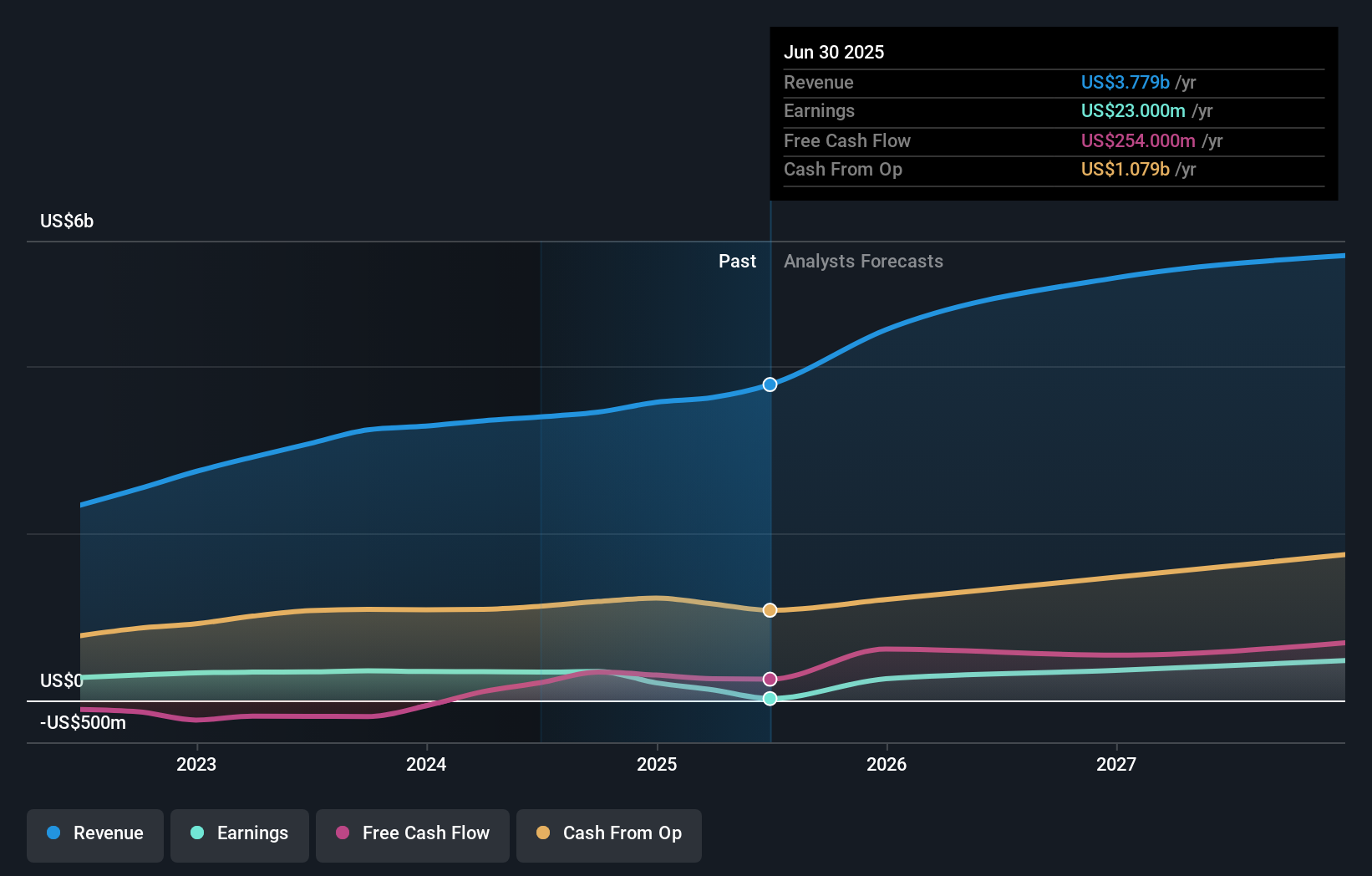
Task: Click the 2023 x-axis label
Action: [196, 764]
